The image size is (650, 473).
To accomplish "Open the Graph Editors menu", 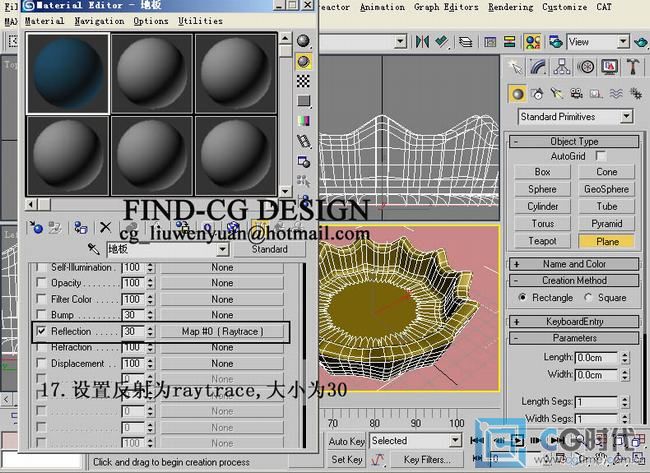I will 446,7.
